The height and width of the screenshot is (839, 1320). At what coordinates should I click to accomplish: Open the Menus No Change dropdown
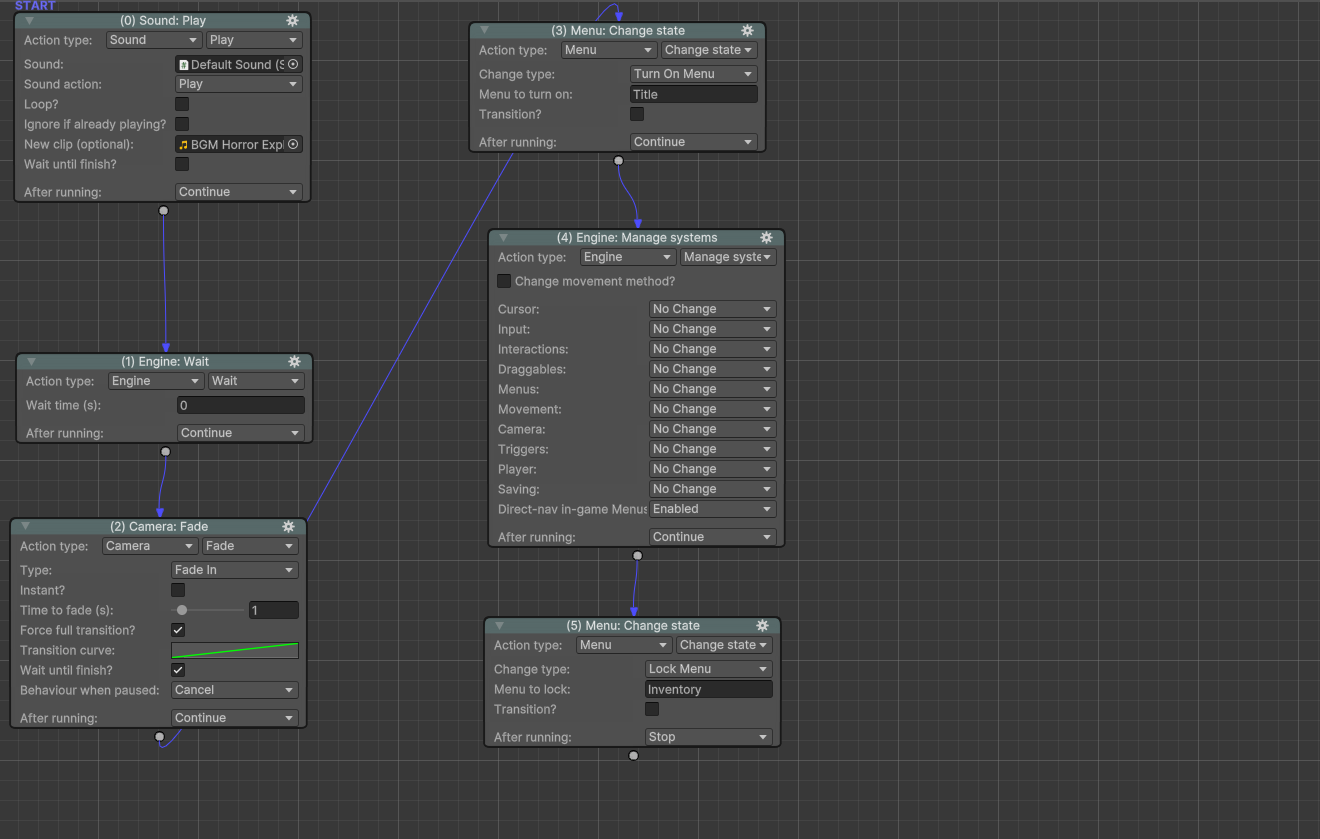pos(712,389)
